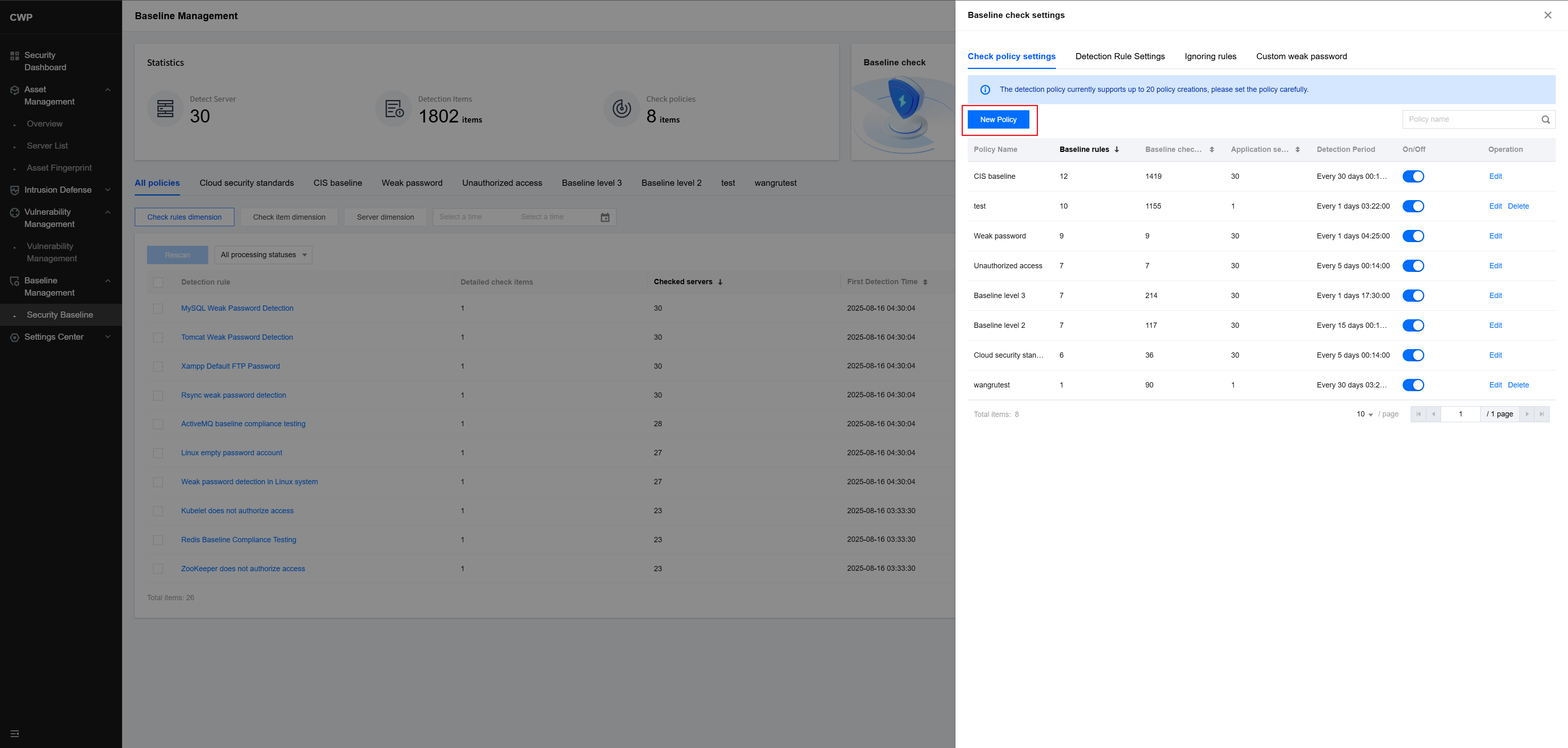Go to first page of policies
Image resolution: width=1568 pixels, height=748 pixels.
(1418, 414)
